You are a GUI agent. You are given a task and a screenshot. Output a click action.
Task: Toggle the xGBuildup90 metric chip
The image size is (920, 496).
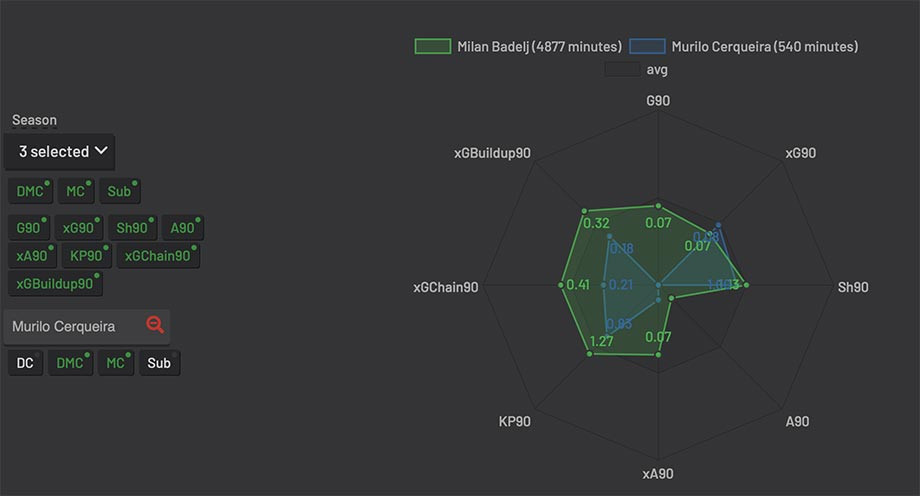click(55, 284)
